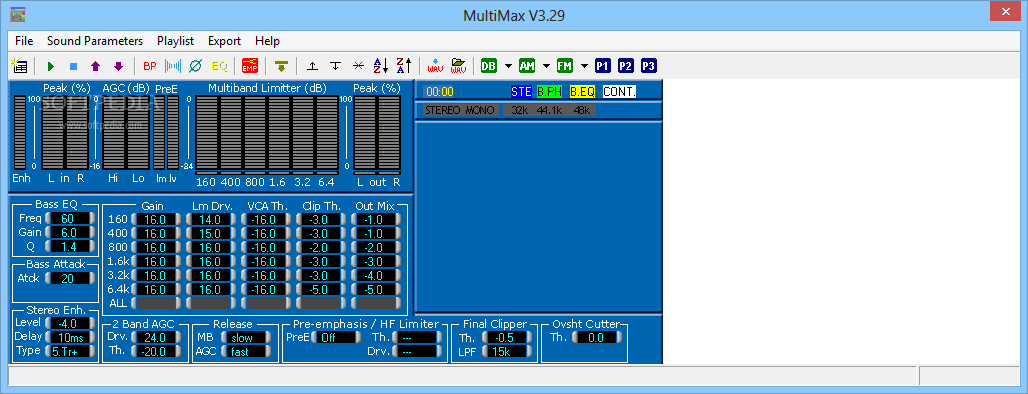This screenshot has width=1028, height=394.
Task: Click the red delete item cross icon
Action: (358, 66)
